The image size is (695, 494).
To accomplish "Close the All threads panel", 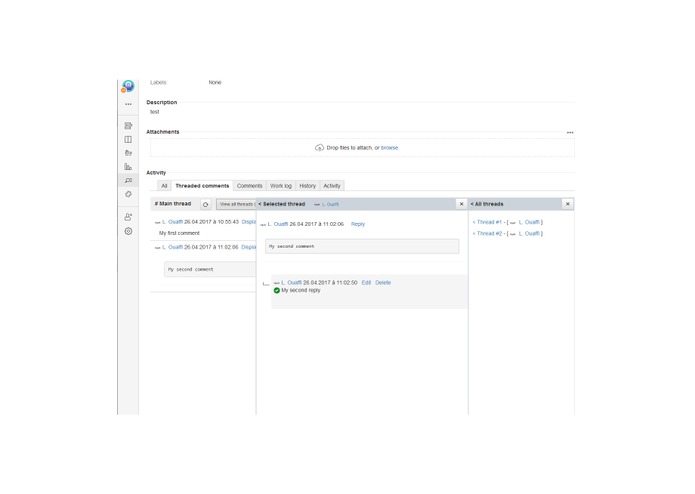I will [568, 204].
